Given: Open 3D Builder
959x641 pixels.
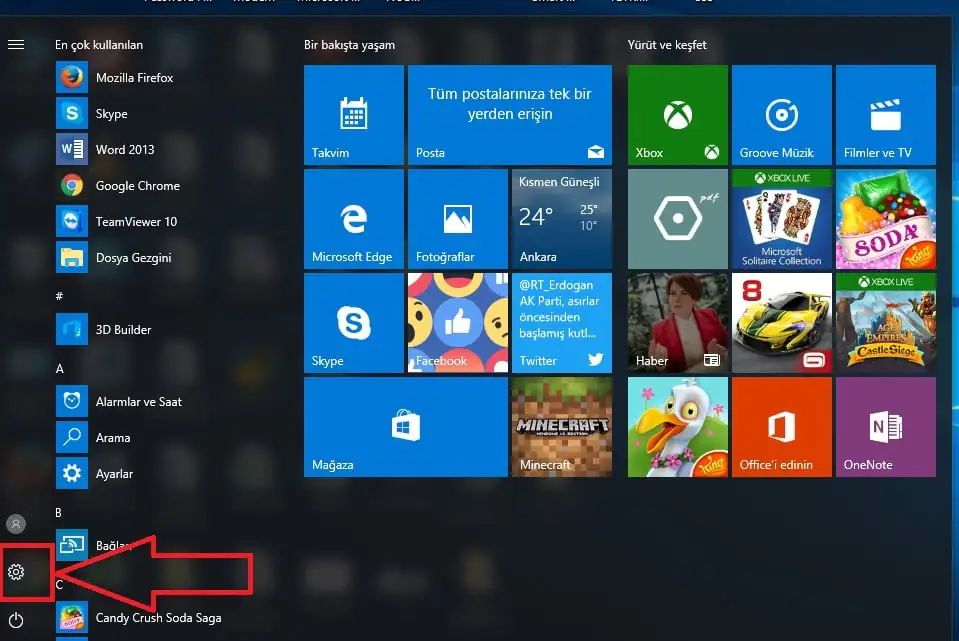Looking at the screenshot, I should point(121,329).
